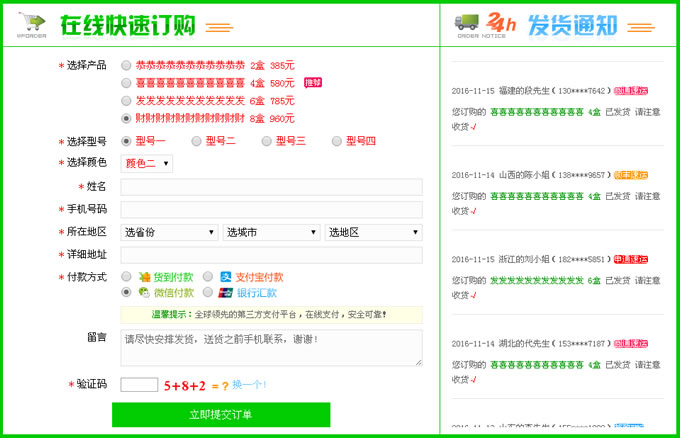Click the 24h shipping icon

coord(501,23)
